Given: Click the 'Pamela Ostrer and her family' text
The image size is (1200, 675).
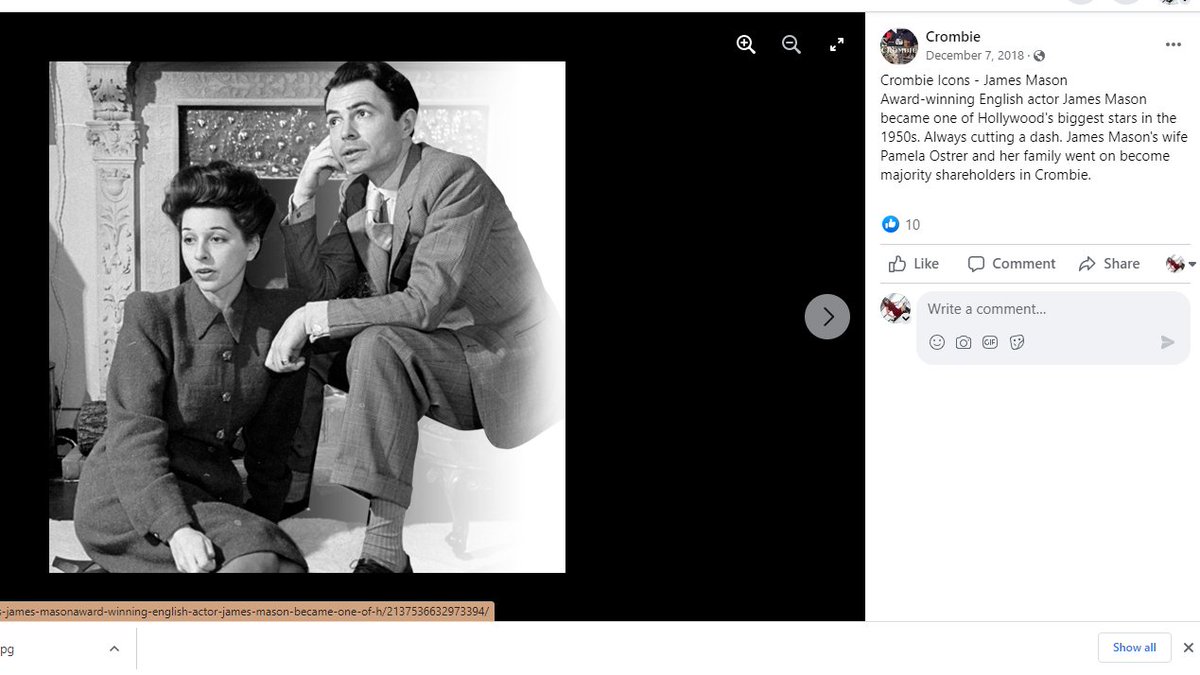Looking at the screenshot, I should tap(984, 156).
